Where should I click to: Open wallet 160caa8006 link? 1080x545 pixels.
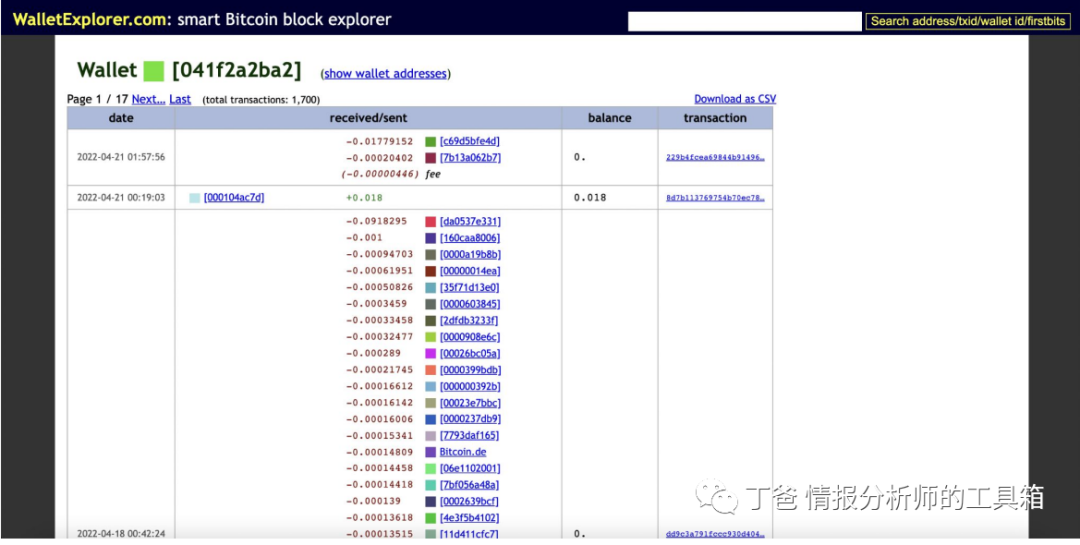tap(470, 238)
